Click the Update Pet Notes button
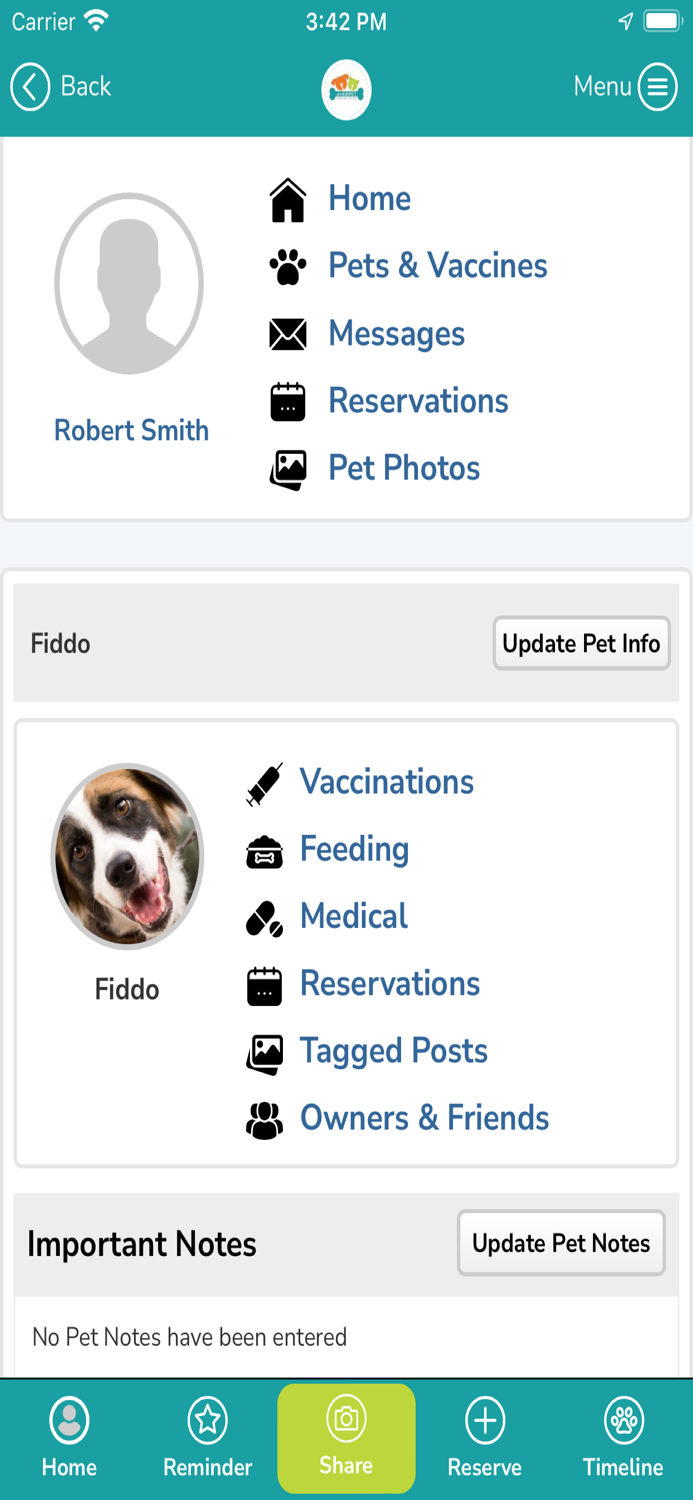693x1500 pixels. click(x=561, y=1243)
